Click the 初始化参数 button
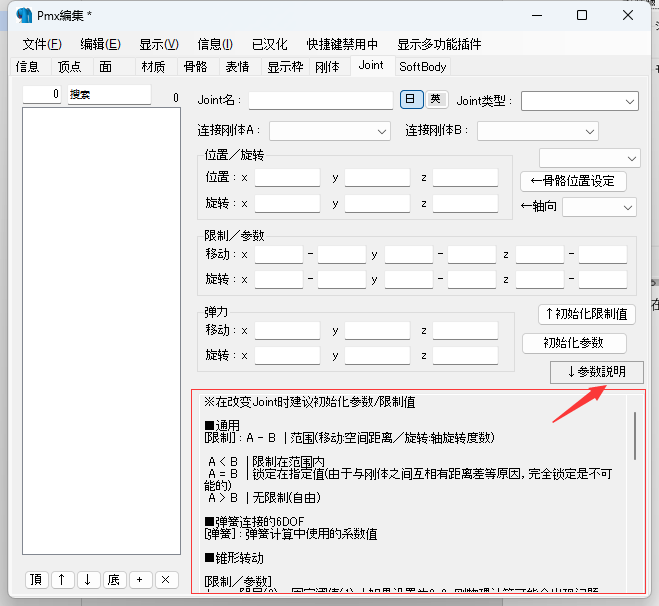659x606 pixels. pos(574,343)
